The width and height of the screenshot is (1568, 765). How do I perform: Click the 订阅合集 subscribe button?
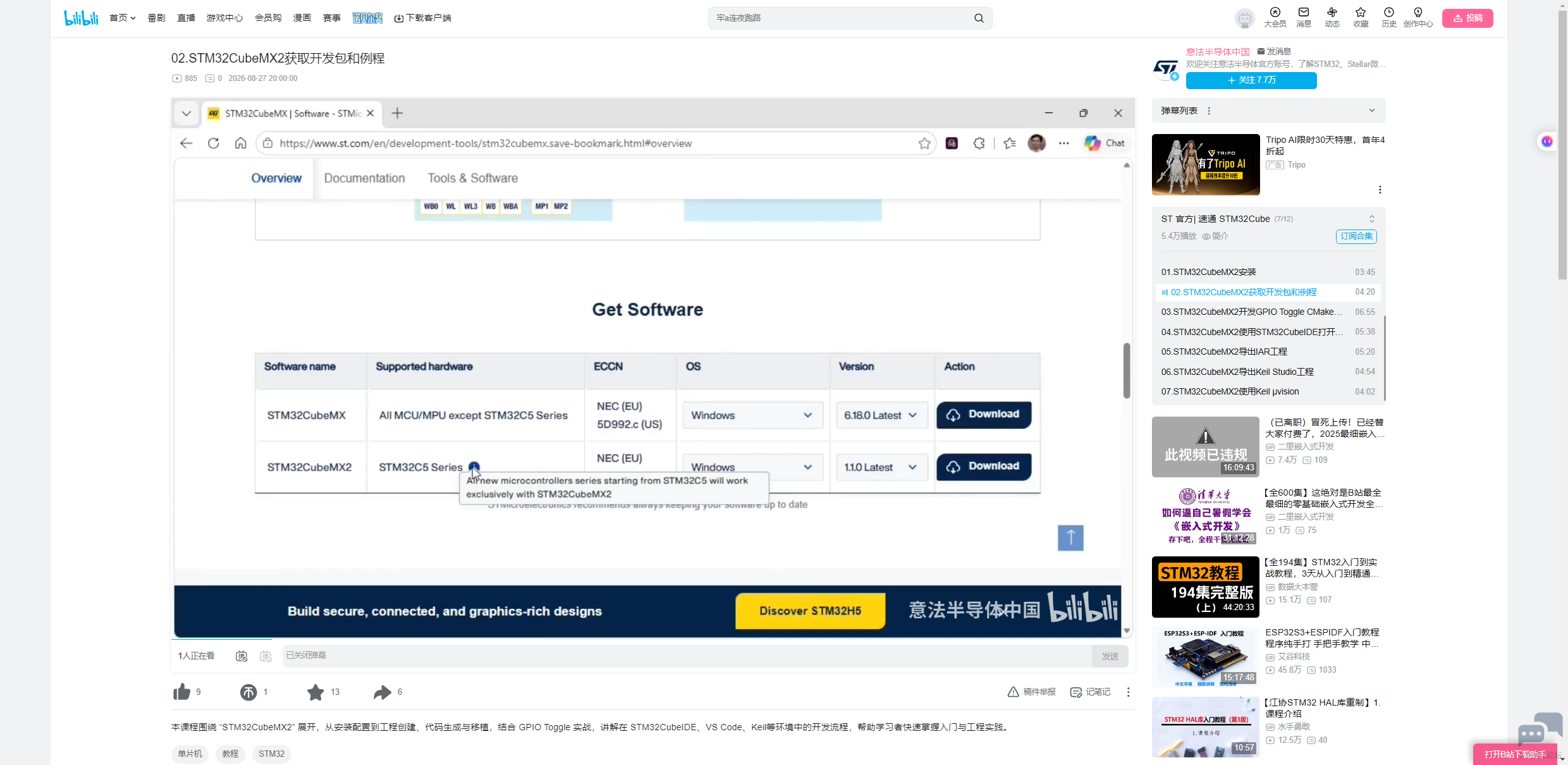point(1356,236)
